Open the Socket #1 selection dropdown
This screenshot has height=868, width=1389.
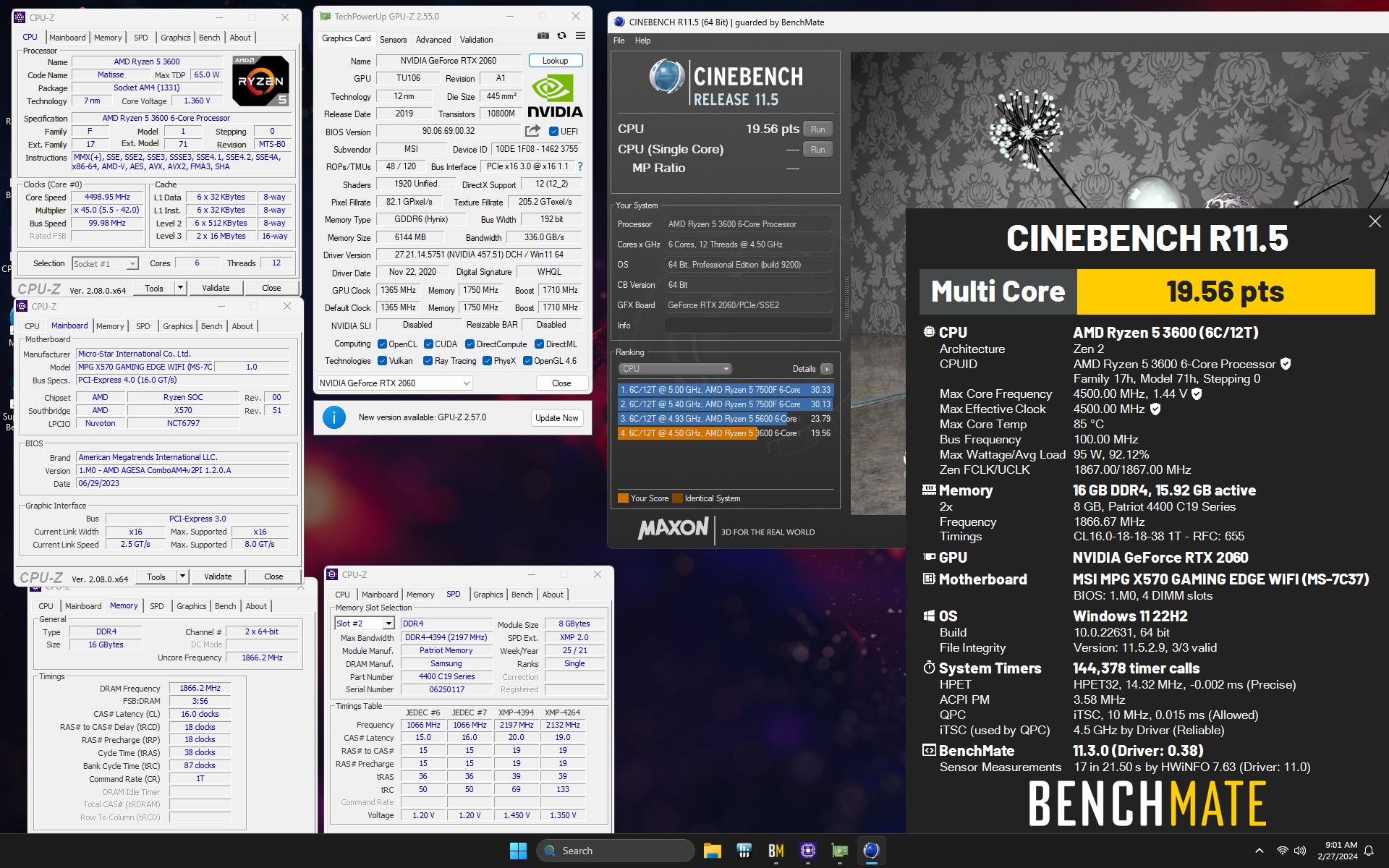pos(132,264)
